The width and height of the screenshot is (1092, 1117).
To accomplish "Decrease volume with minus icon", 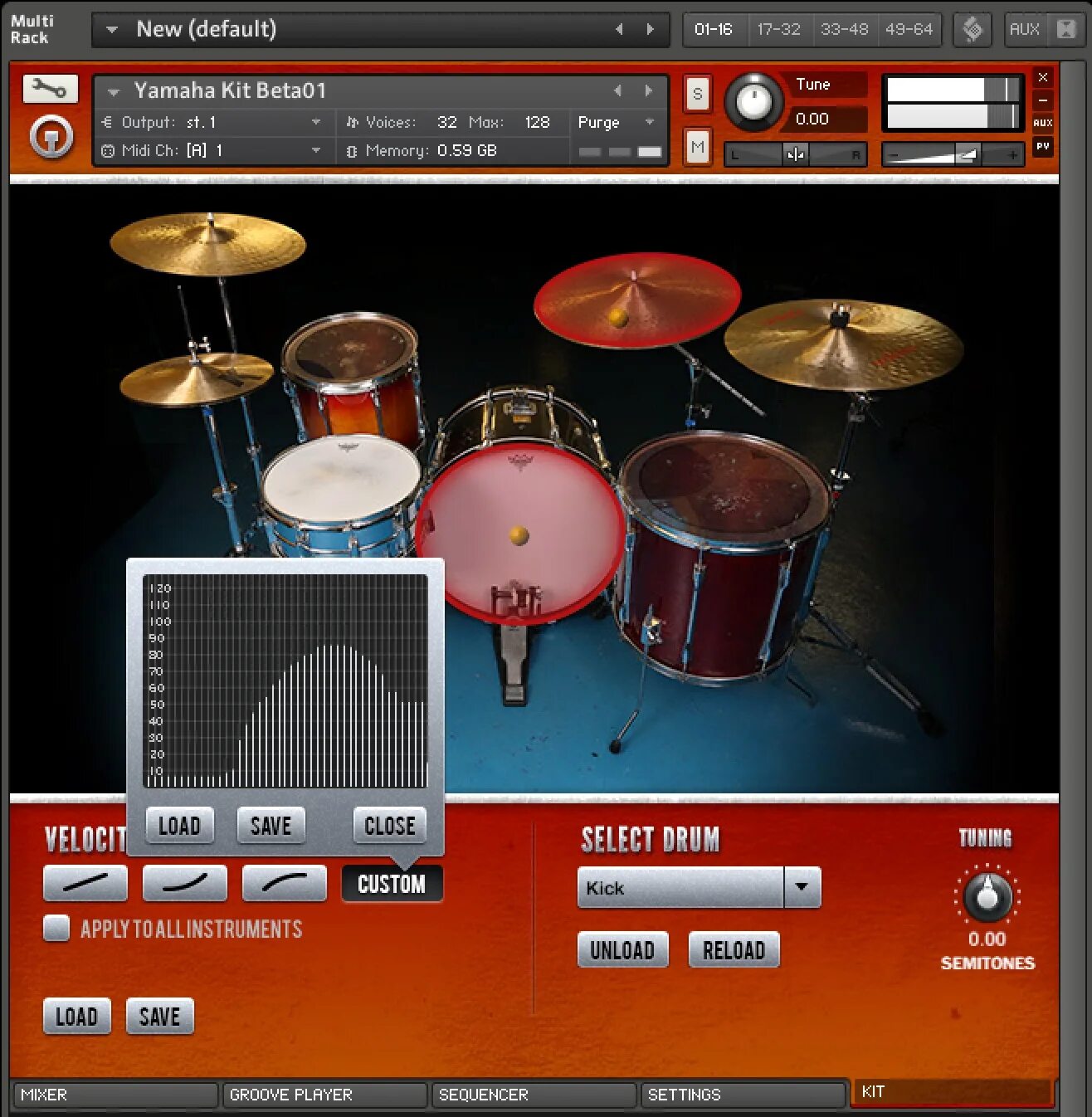I will tap(894, 155).
